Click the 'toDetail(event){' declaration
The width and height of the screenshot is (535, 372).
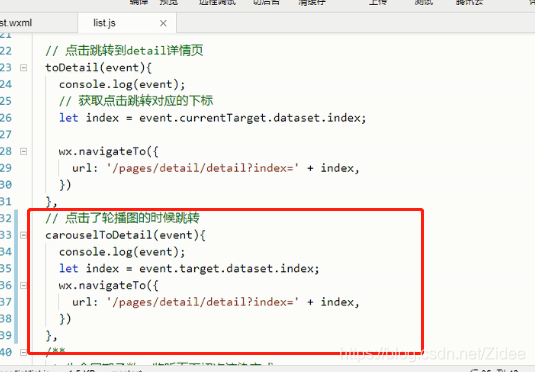pos(99,68)
